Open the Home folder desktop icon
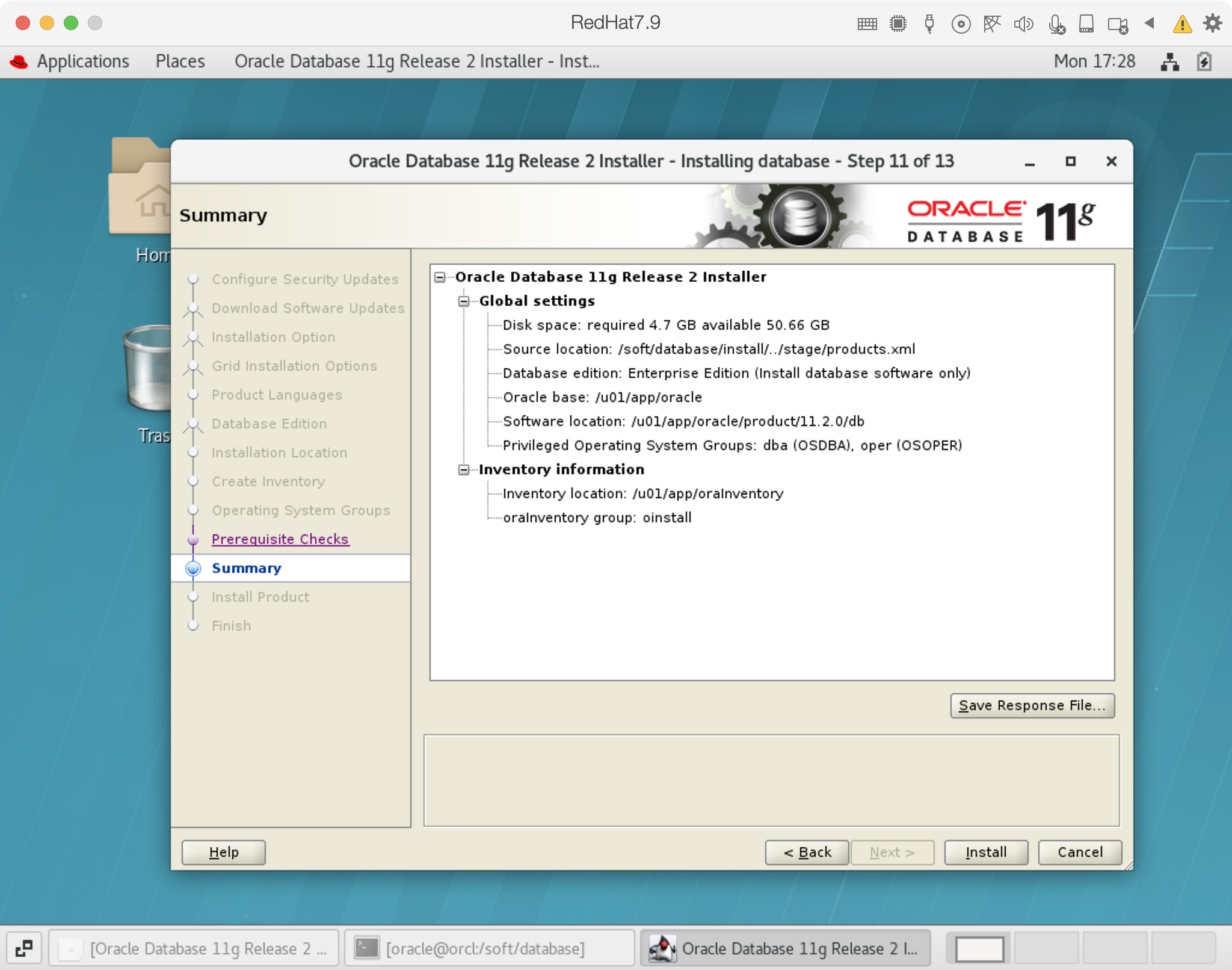This screenshot has width=1232, height=970. [x=140, y=187]
